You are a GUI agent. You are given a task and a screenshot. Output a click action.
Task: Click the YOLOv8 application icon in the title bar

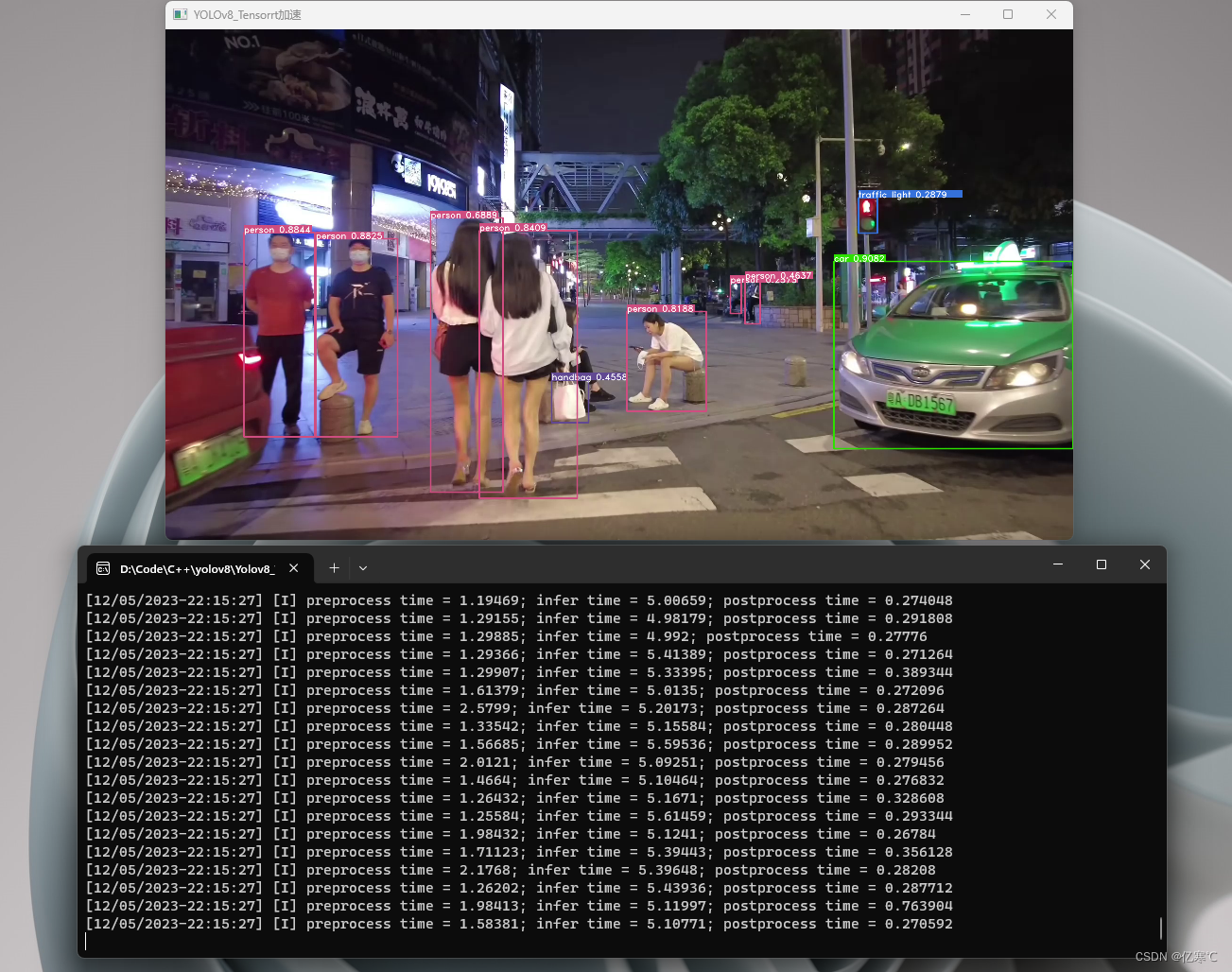coord(180,15)
